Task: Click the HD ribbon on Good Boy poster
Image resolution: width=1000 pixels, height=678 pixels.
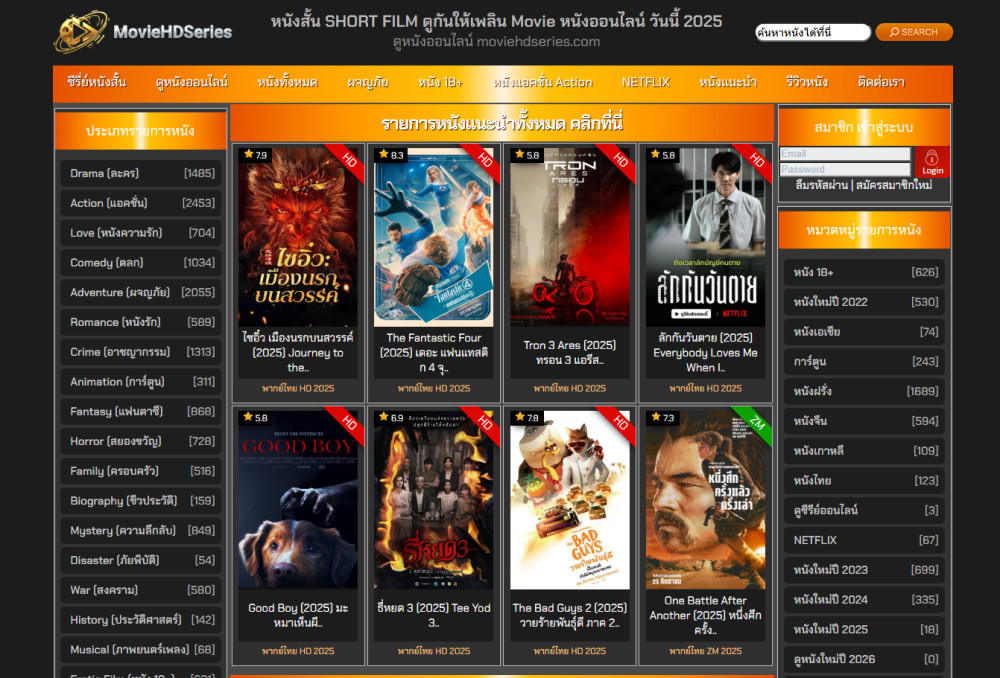Action: [x=349, y=423]
